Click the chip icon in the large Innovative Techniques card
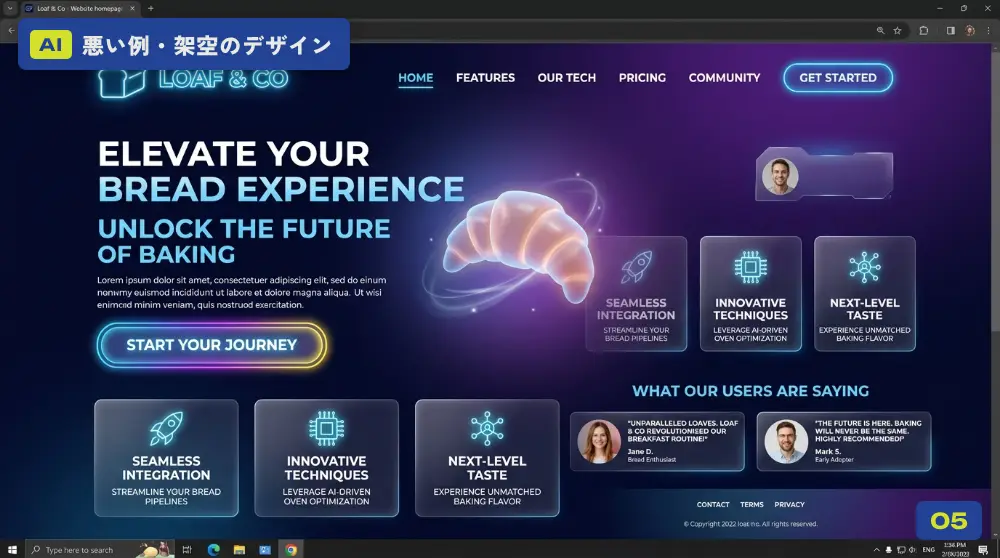Screen dimensions: 1000x558 coord(327,428)
